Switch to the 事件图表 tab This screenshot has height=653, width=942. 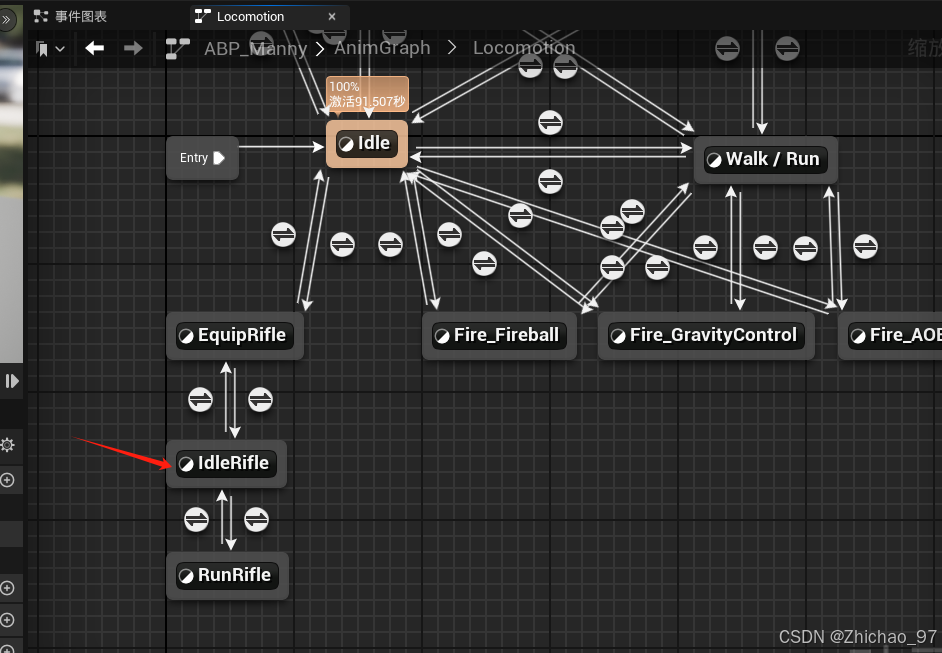click(x=70, y=16)
